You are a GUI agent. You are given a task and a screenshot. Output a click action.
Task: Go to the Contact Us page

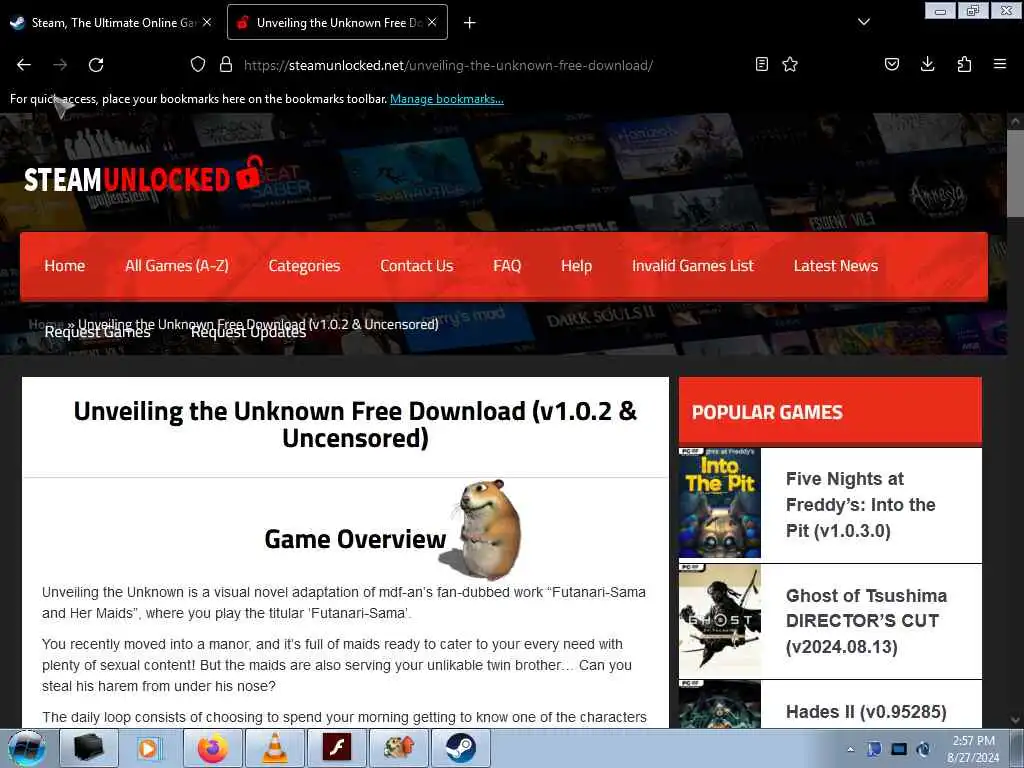[417, 266]
